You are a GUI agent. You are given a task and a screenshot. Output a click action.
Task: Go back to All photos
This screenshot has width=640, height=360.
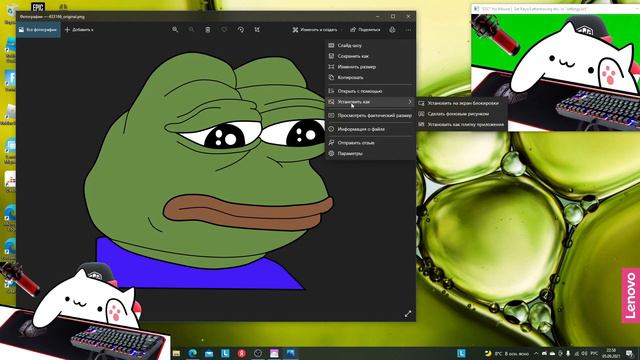click(38, 29)
